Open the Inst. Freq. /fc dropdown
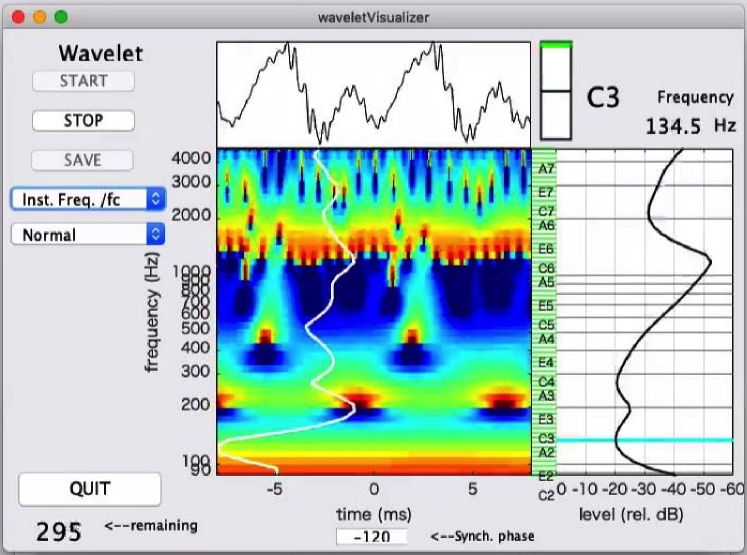The image size is (747, 555). pyautogui.click(x=88, y=199)
